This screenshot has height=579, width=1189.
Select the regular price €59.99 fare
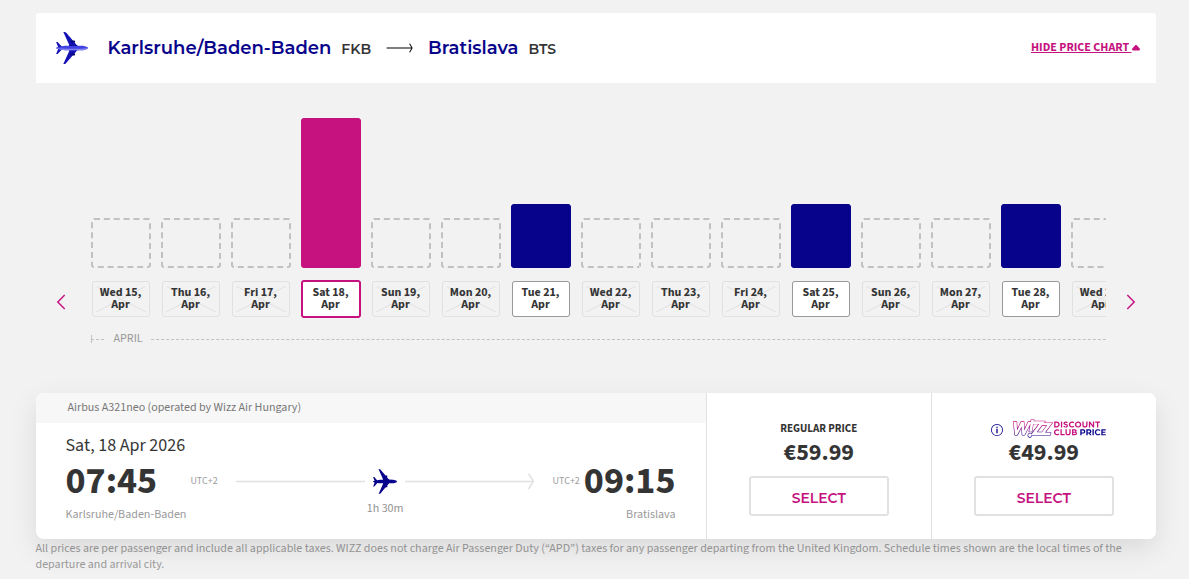[818, 497]
